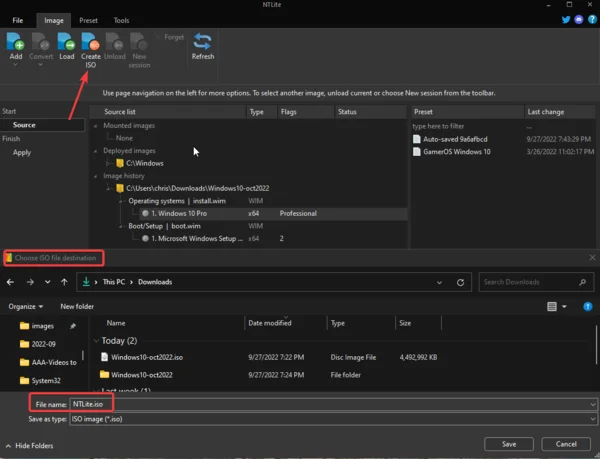600x459 pixels.
Task: Switch to the Preset tab
Action: click(x=88, y=21)
